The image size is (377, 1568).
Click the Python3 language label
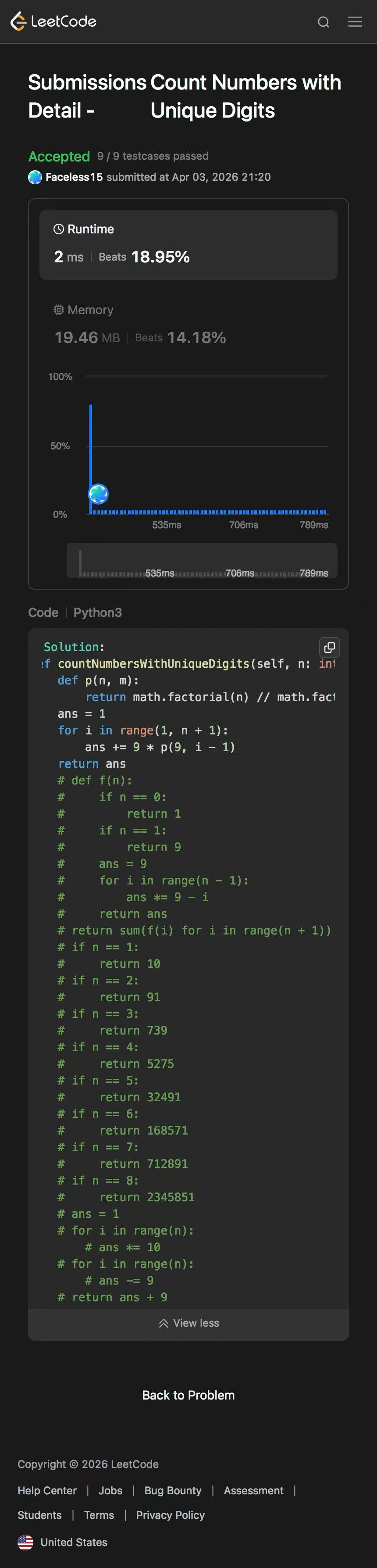tap(97, 612)
